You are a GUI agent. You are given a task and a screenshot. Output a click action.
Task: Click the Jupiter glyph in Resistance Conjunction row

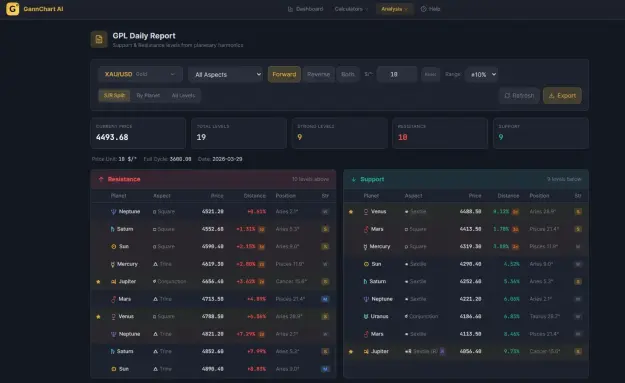(x=114, y=282)
